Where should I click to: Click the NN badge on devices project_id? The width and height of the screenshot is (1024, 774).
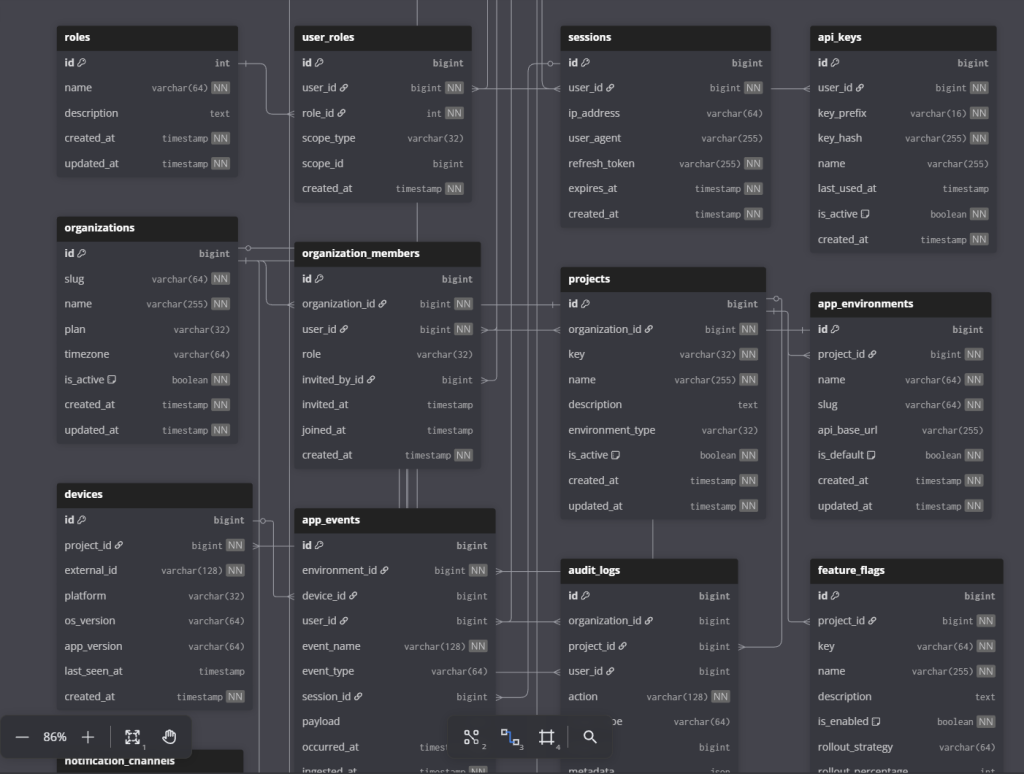click(x=235, y=546)
